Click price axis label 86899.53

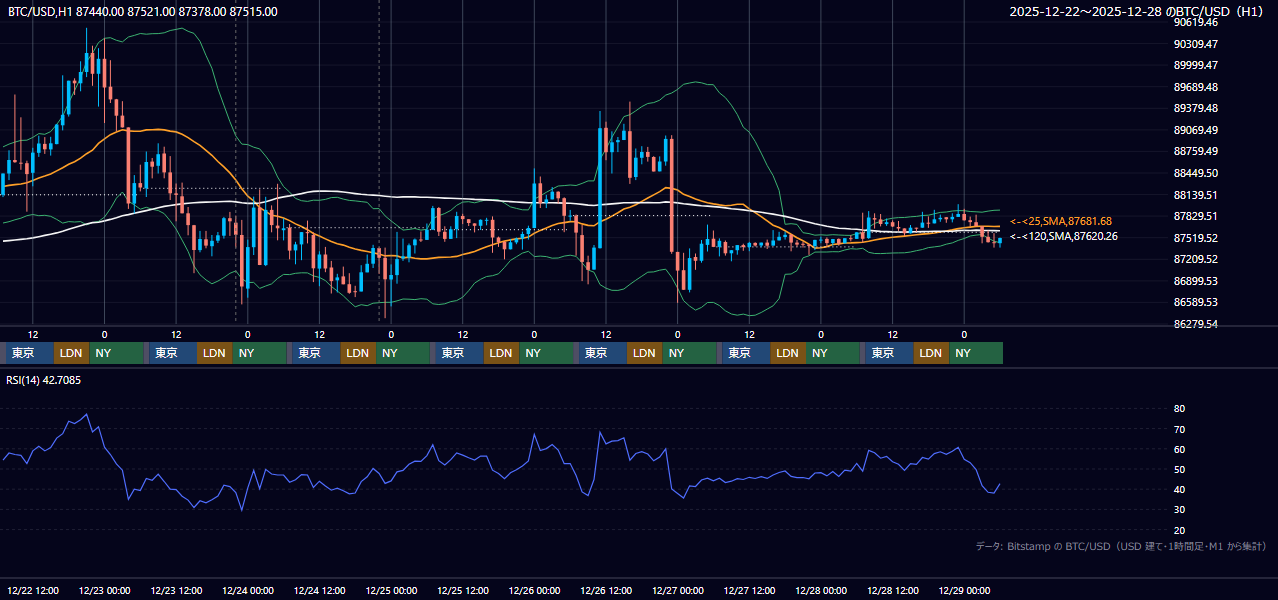[1196, 281]
